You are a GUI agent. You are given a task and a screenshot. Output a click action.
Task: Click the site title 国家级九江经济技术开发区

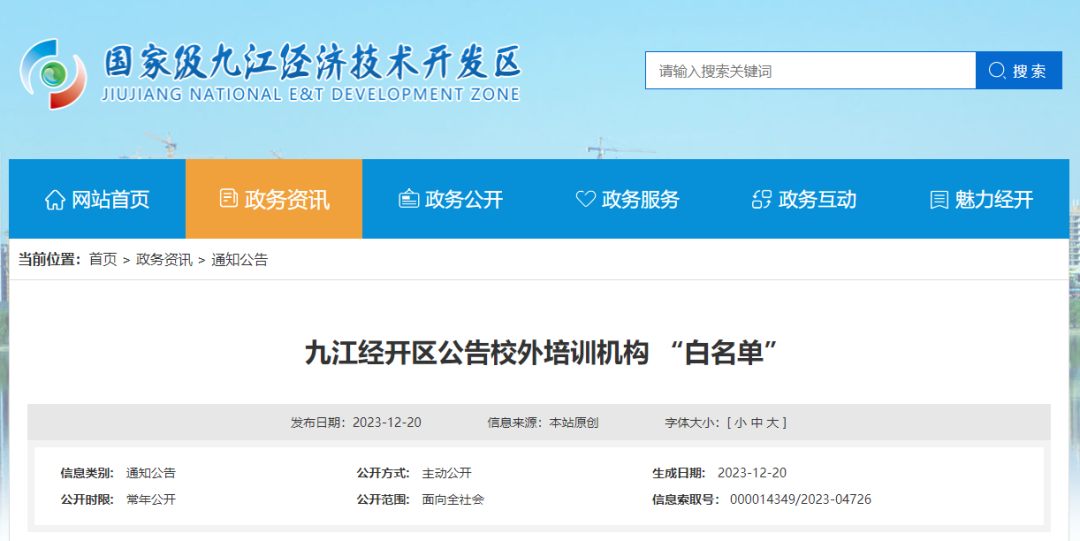312,63
